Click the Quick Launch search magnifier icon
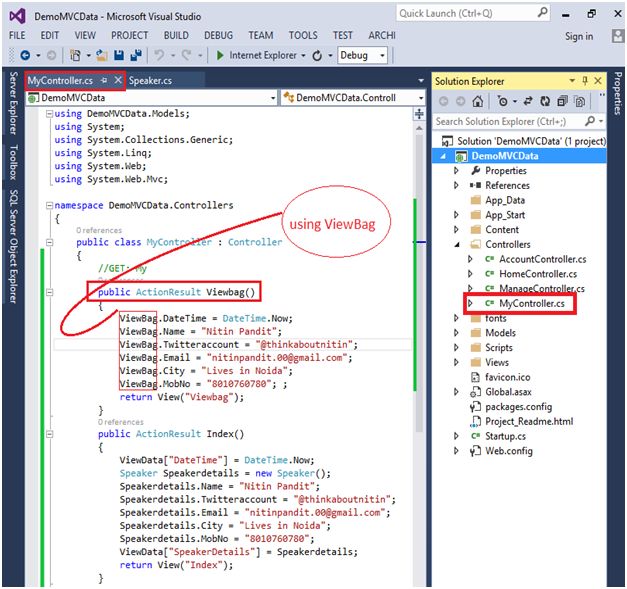 542,13
